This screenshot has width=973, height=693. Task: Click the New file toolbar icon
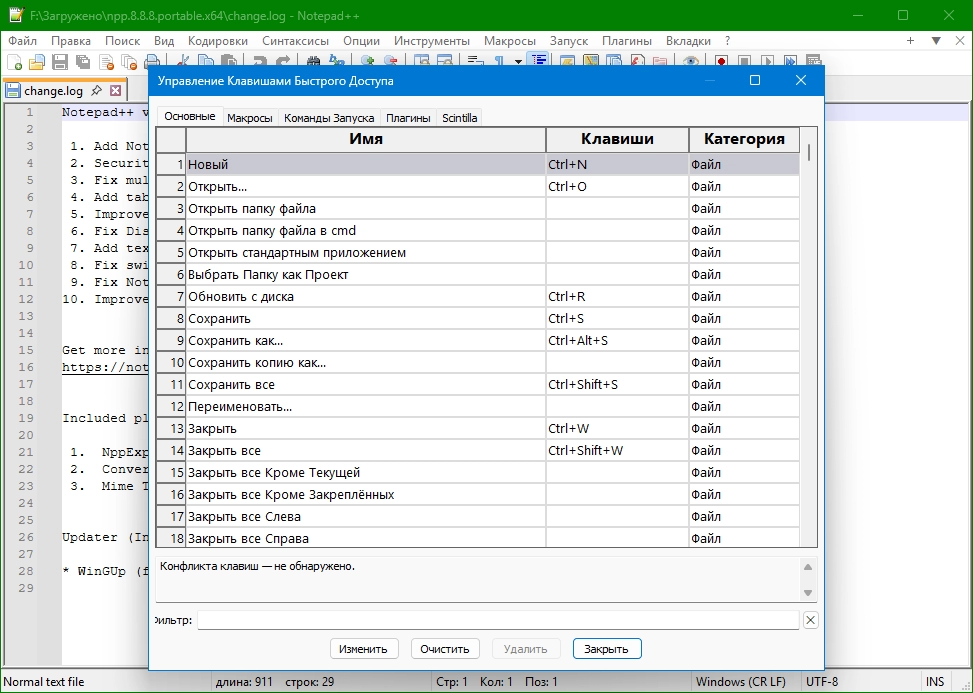(15, 62)
